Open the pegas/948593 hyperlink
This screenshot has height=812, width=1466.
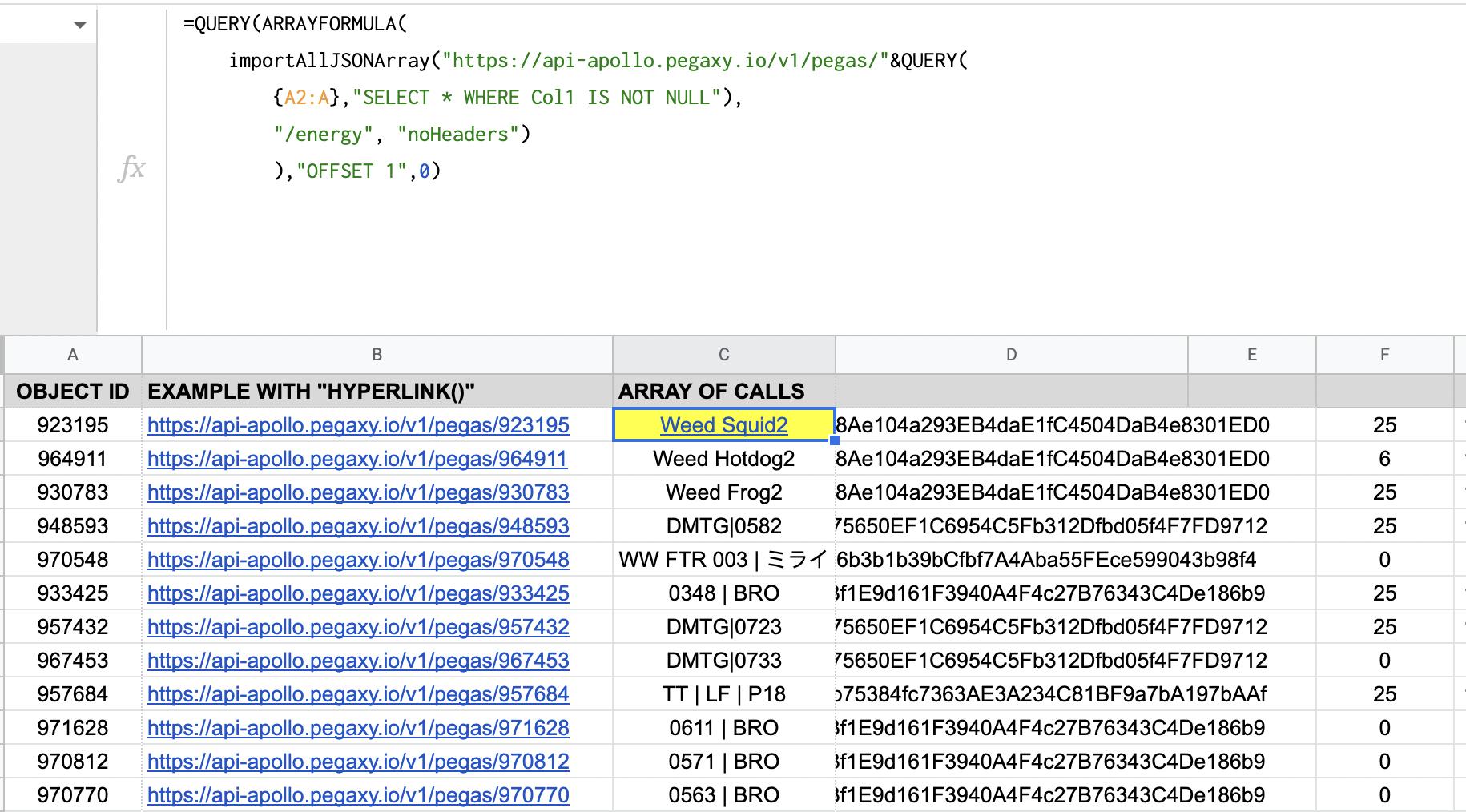pos(358,526)
